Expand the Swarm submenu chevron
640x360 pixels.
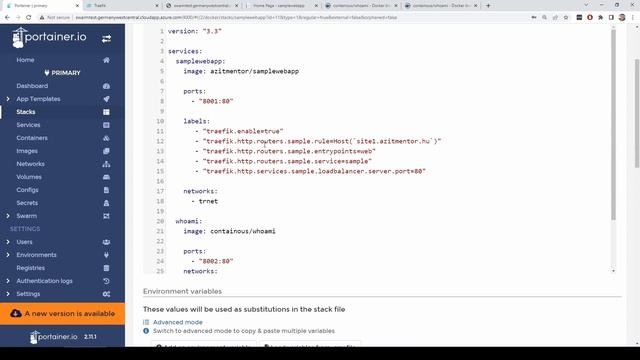click(8, 216)
